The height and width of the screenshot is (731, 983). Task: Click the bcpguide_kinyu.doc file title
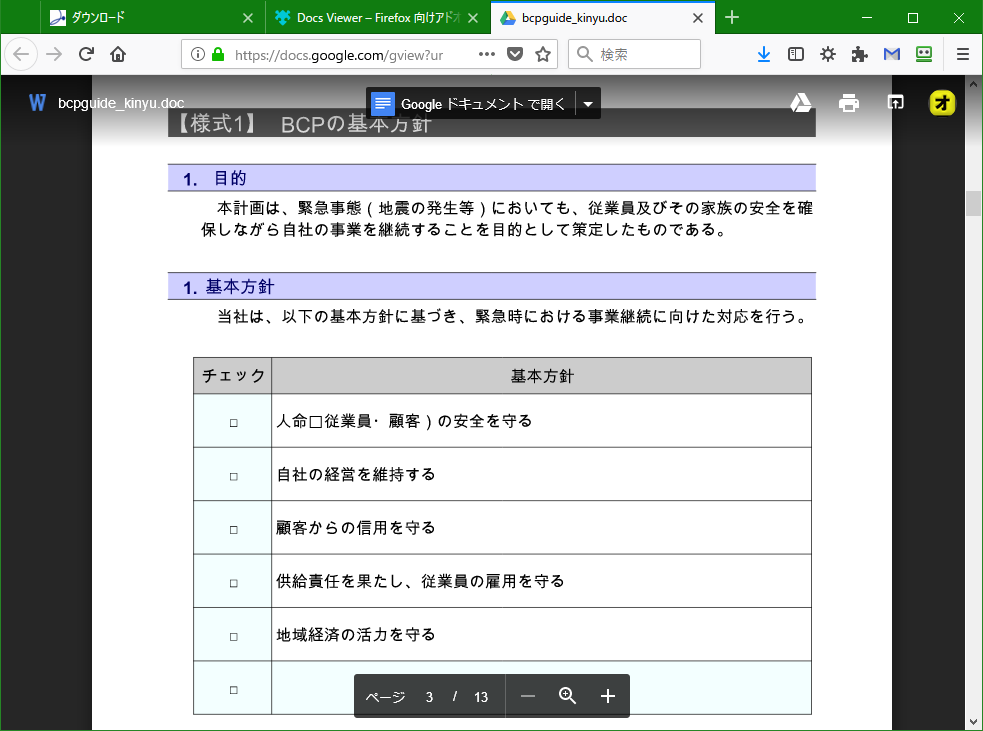[x=121, y=103]
